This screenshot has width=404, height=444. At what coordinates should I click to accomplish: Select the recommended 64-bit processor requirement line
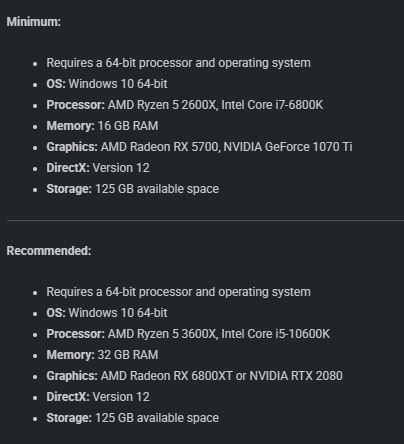coord(178,292)
